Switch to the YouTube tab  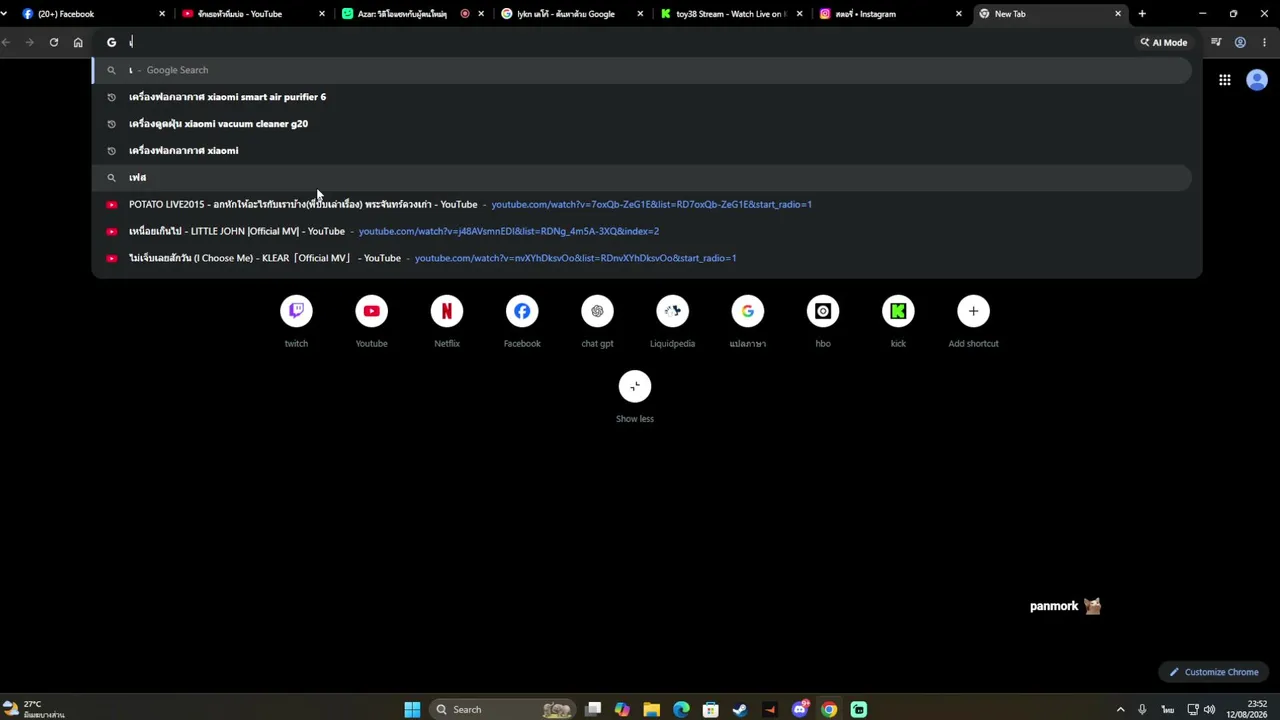pos(251,14)
